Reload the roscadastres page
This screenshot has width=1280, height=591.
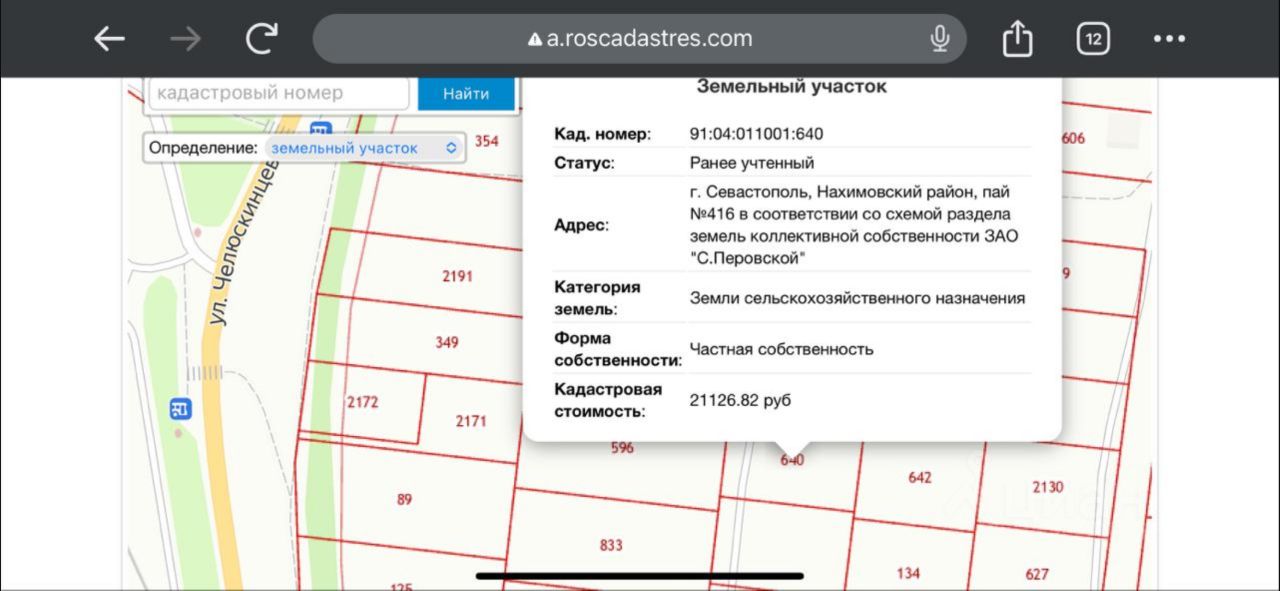point(262,39)
